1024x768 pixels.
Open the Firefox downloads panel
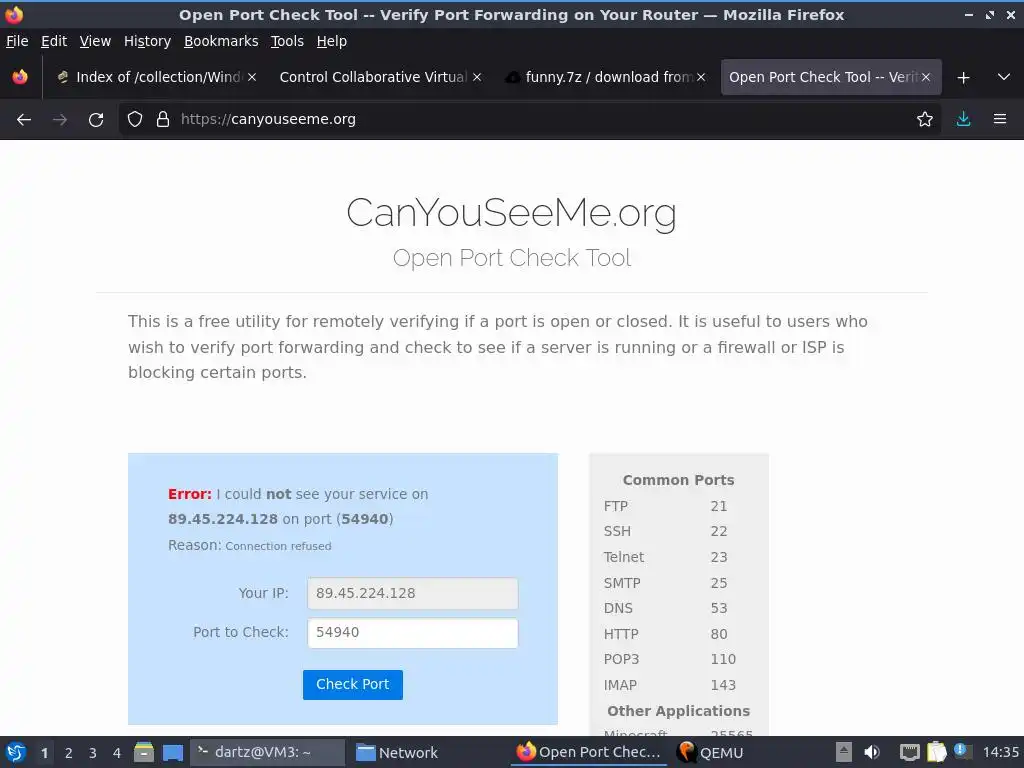point(963,120)
